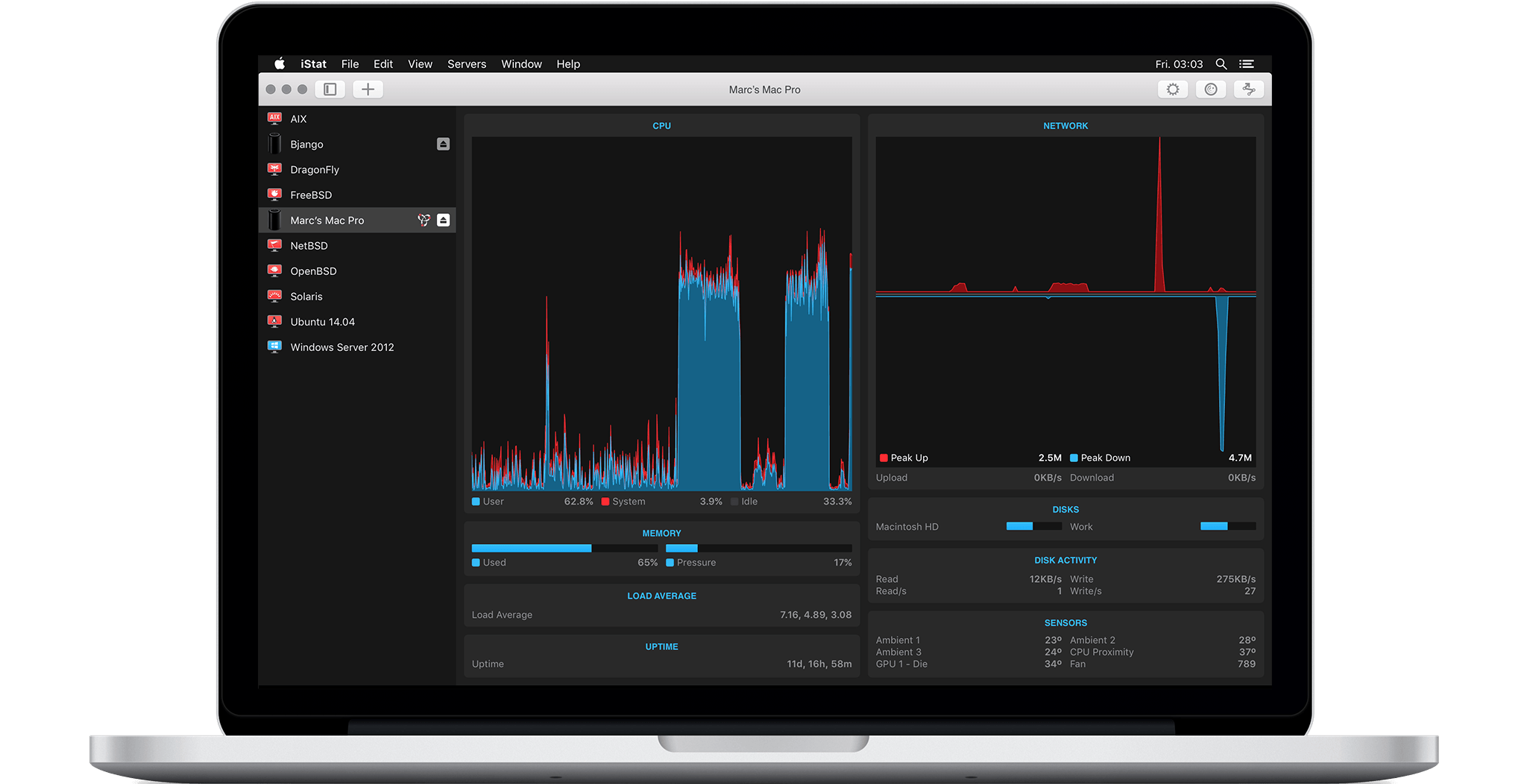Click eject icon on Marc's Mac Pro
1527x784 pixels.
tap(443, 220)
